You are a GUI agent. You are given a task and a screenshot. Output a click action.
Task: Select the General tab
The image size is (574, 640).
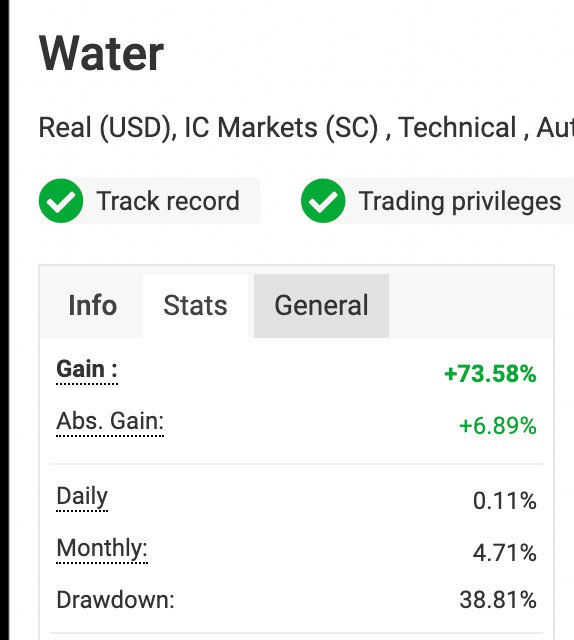click(x=321, y=306)
